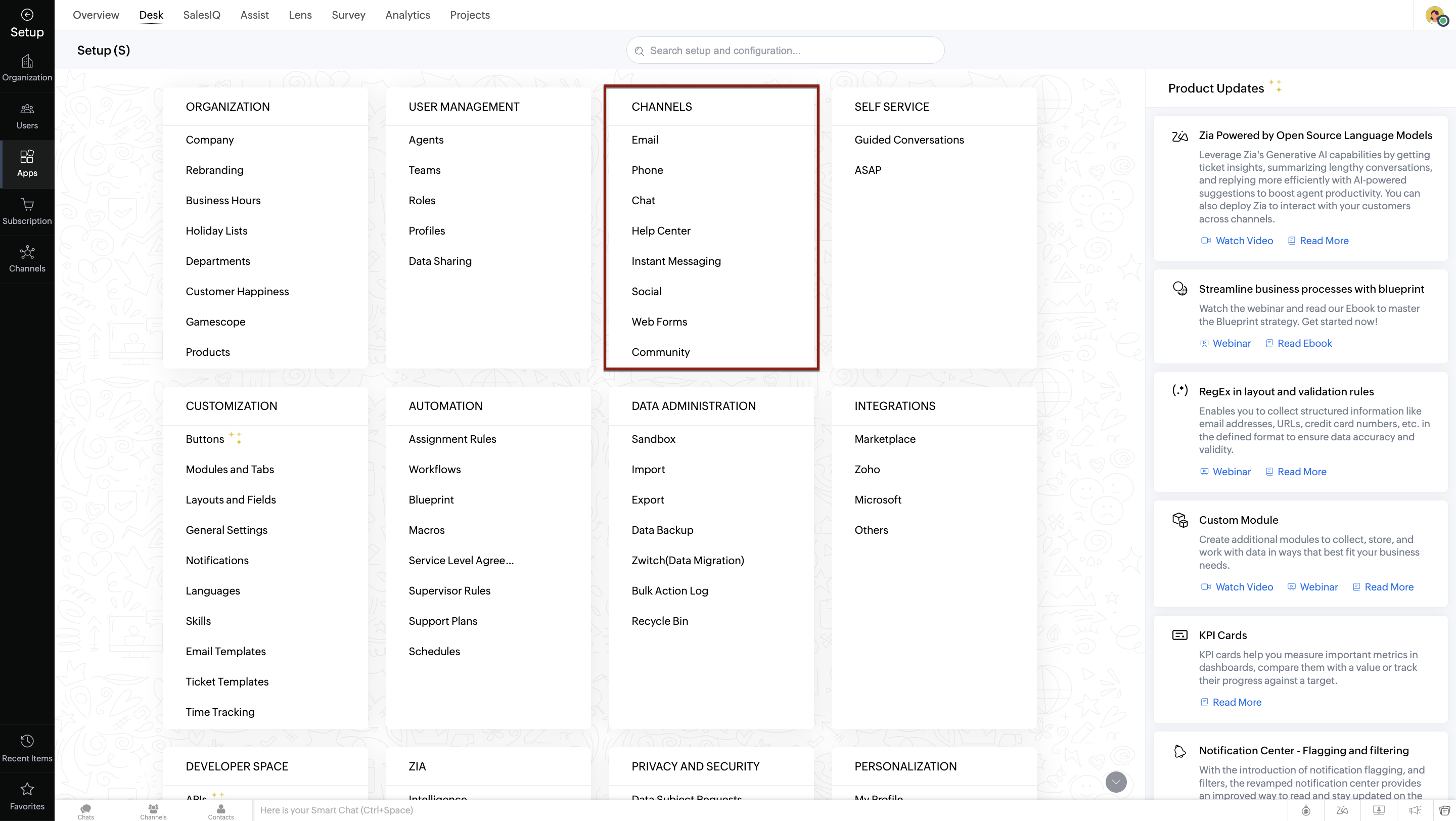
Task: Open the Users sidebar icon
Action: [x=27, y=116]
